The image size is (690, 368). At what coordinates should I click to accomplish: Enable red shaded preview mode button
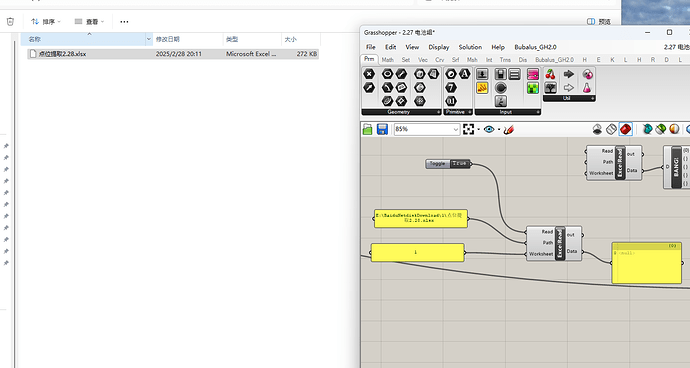(x=625, y=129)
